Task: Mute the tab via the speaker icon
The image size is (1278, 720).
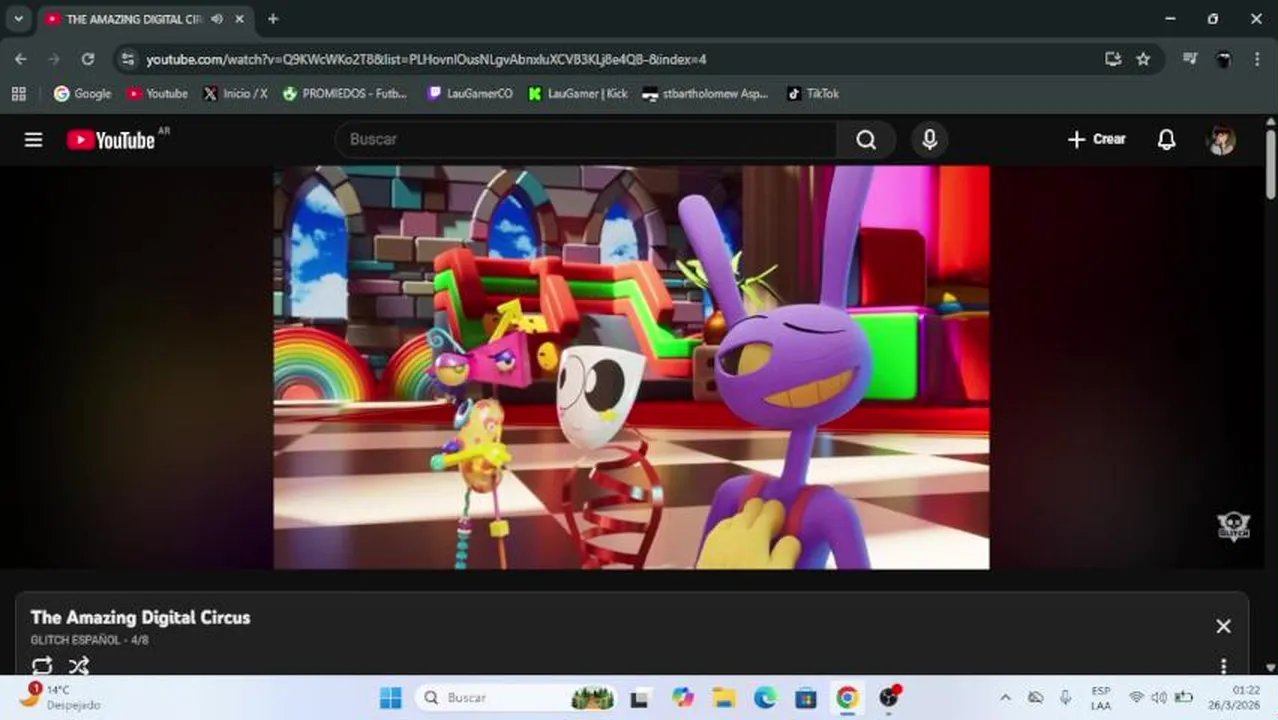Action: 217,19
